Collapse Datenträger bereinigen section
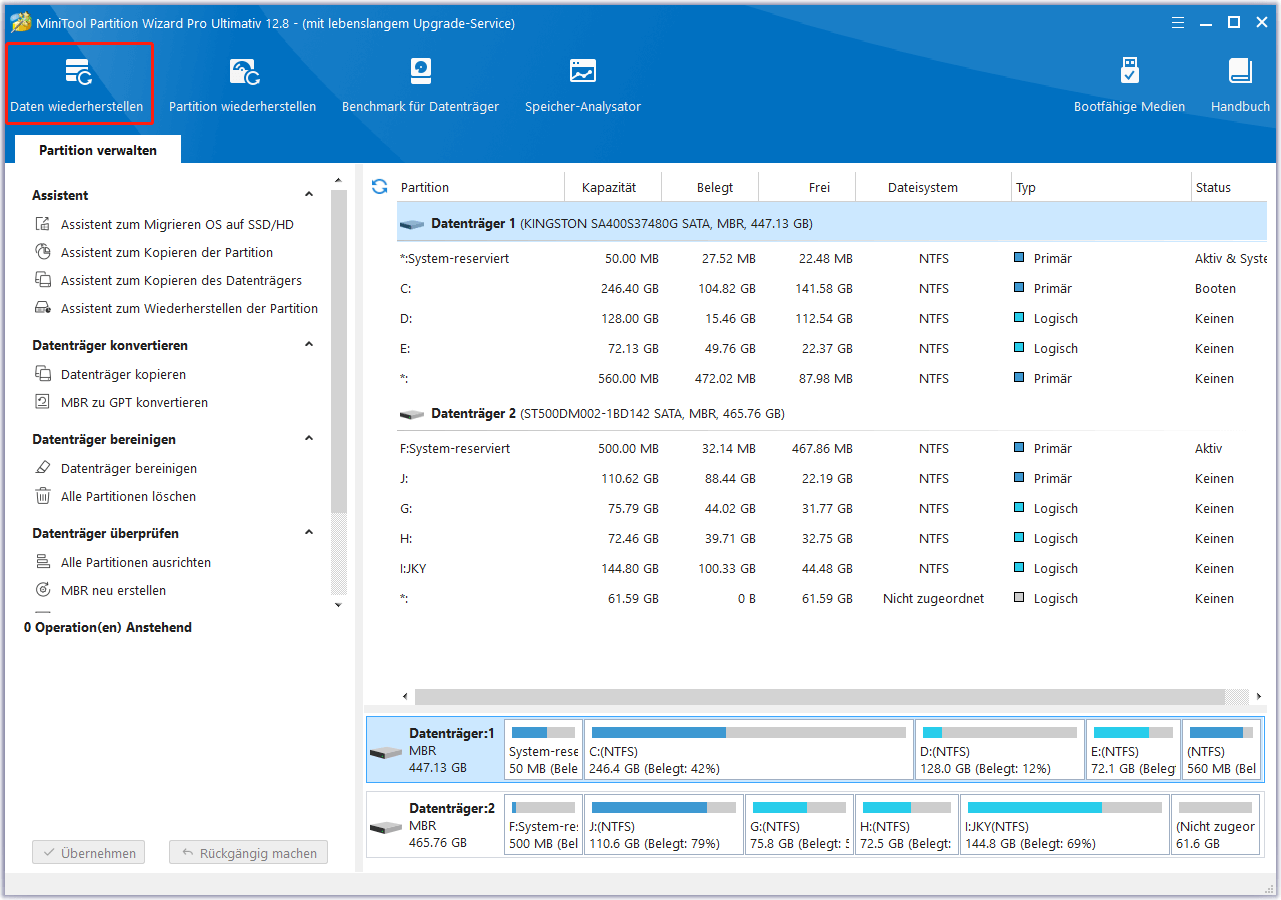1281x900 pixels. tap(309, 439)
